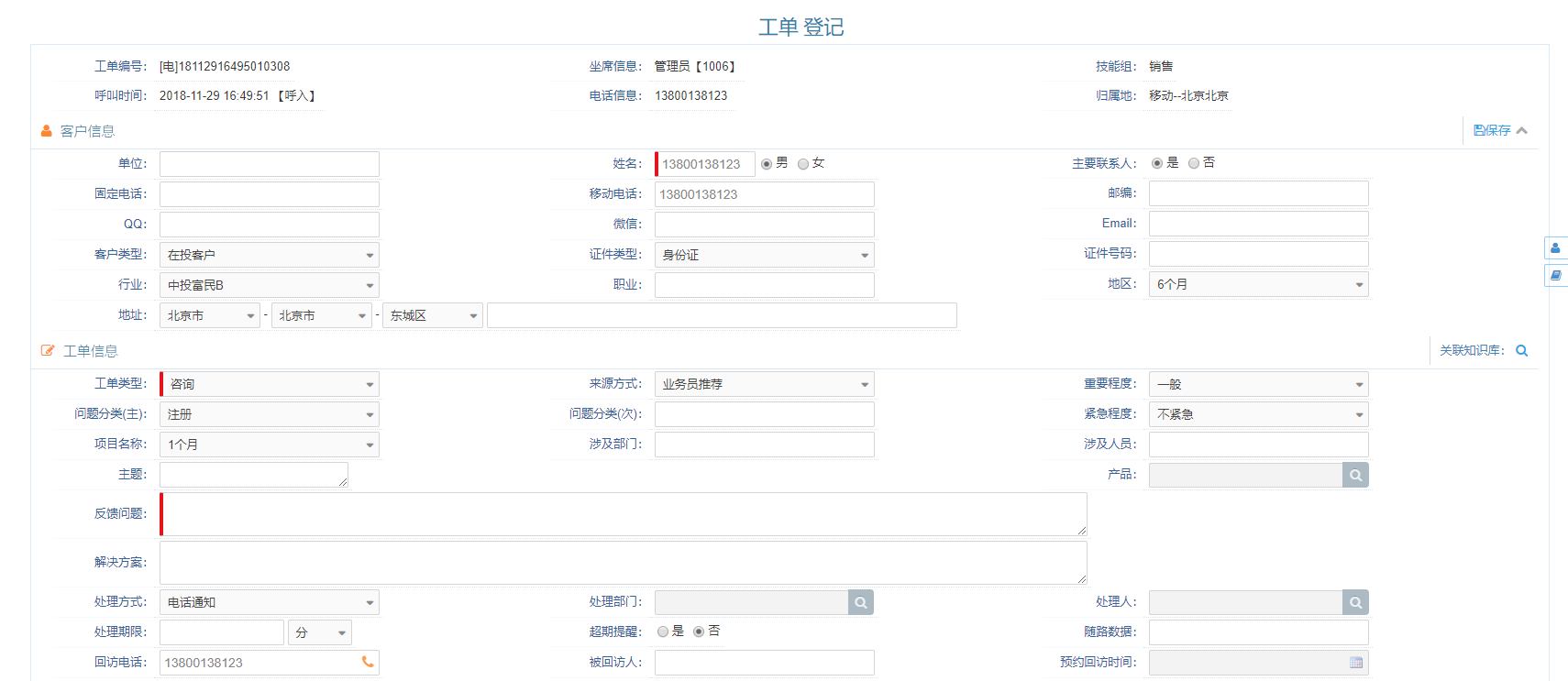Screen dimensions: 1568x681
Task: Click the search icon in 产品 field
Action: tap(1355, 475)
